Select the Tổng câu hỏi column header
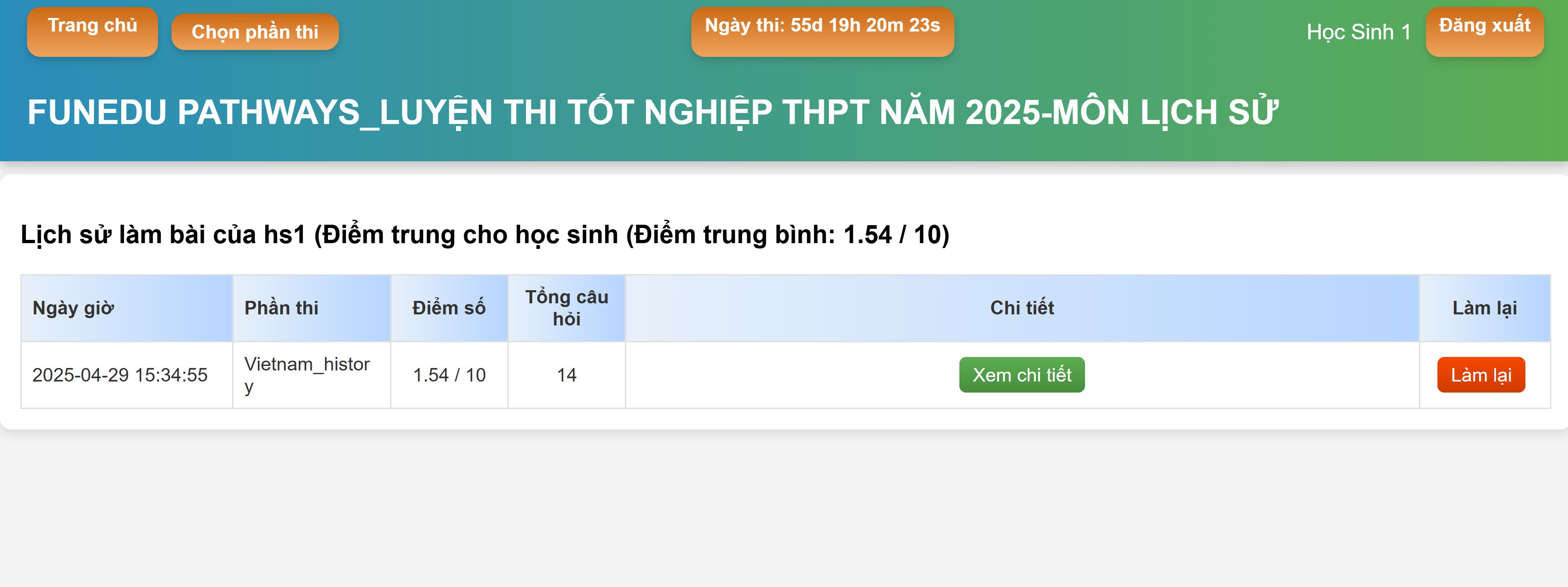 (x=567, y=308)
